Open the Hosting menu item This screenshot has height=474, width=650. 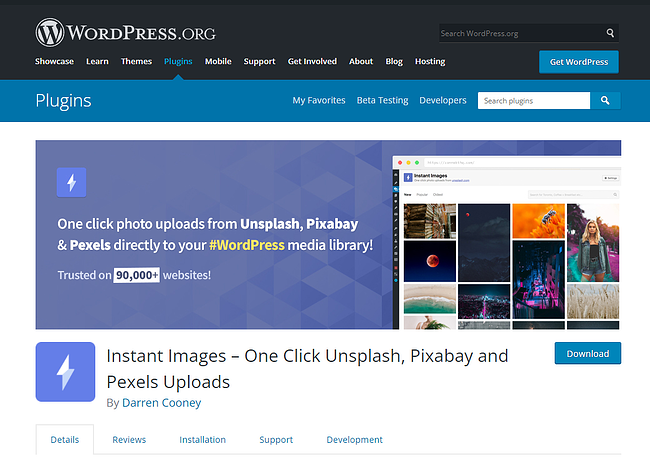[x=430, y=61]
